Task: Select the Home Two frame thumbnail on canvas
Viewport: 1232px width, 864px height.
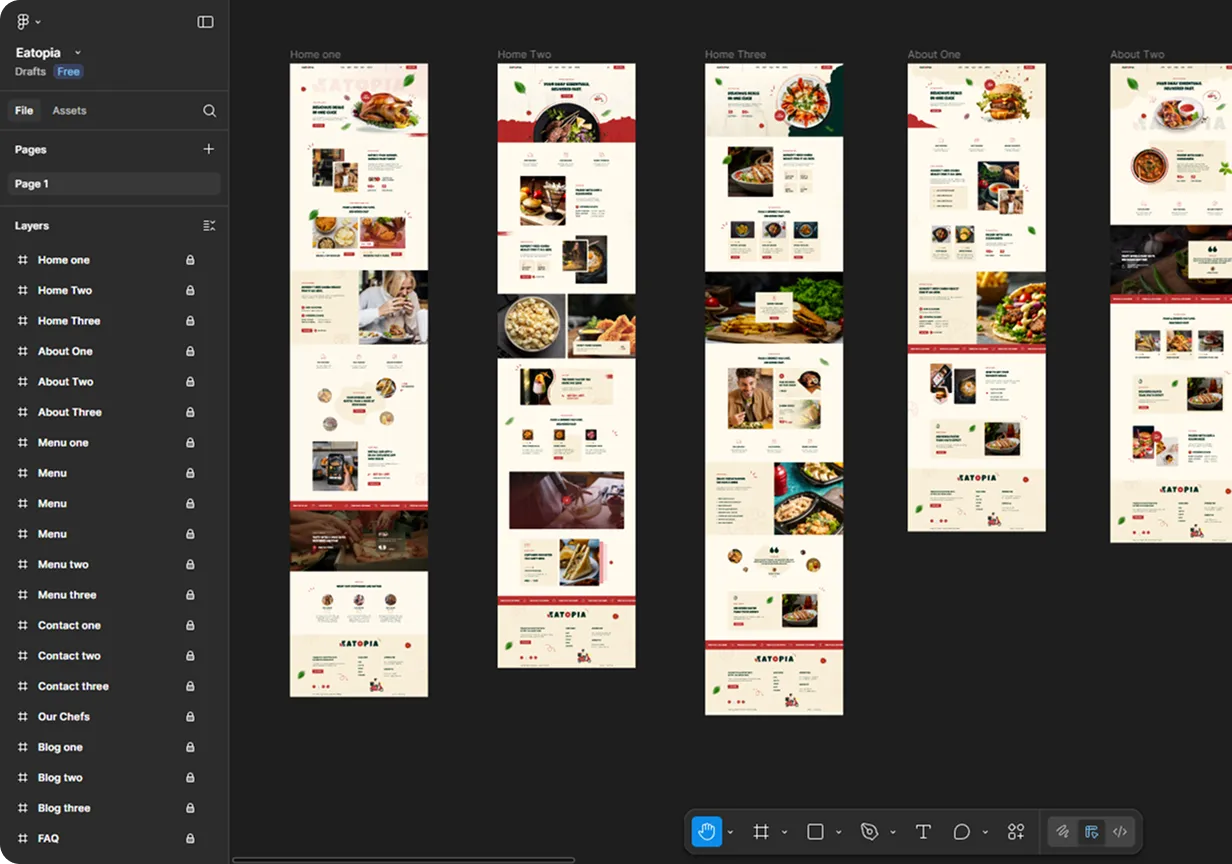Action: (x=566, y=366)
